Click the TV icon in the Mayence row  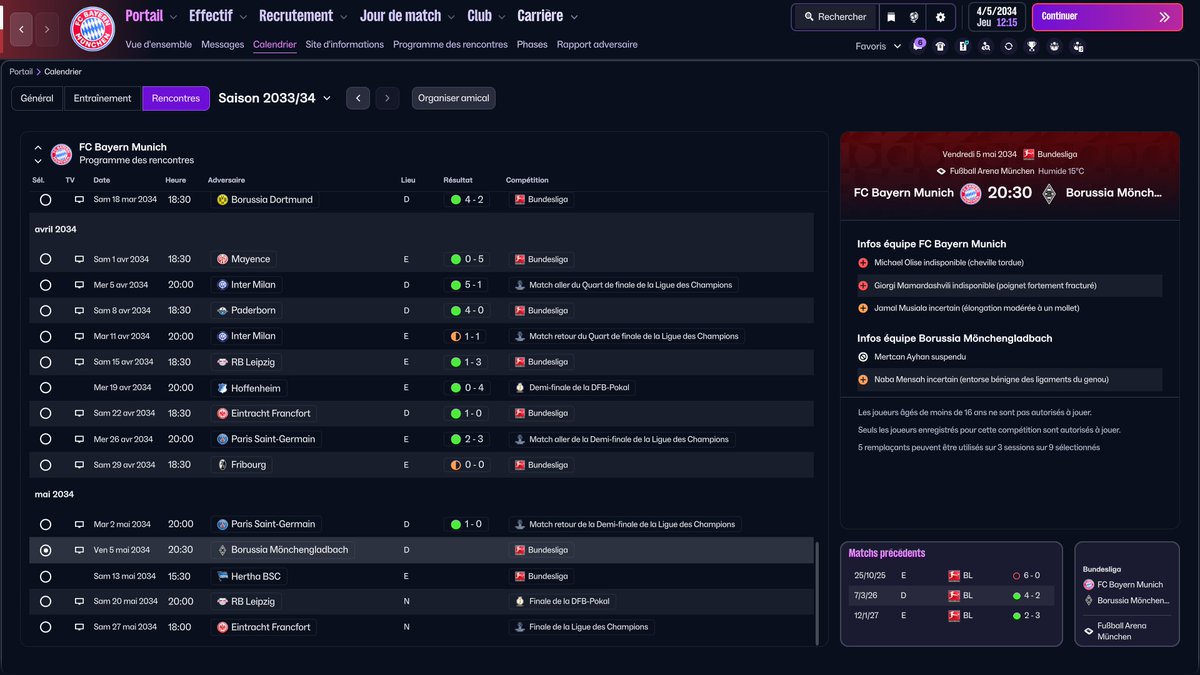(79, 259)
